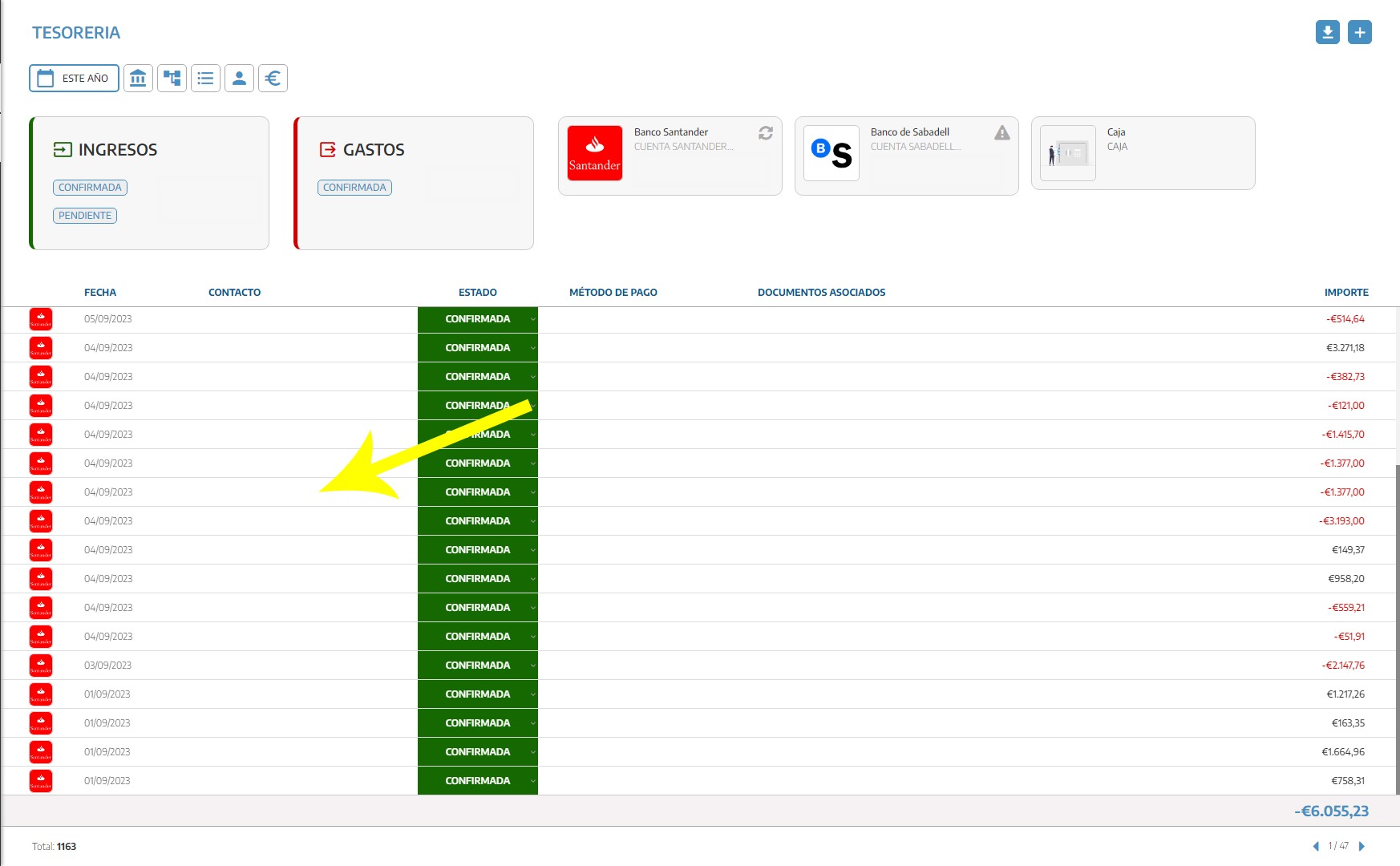Toggle CONFIRMADA filter under INGRESOS
1400x866 pixels.
coord(90,188)
